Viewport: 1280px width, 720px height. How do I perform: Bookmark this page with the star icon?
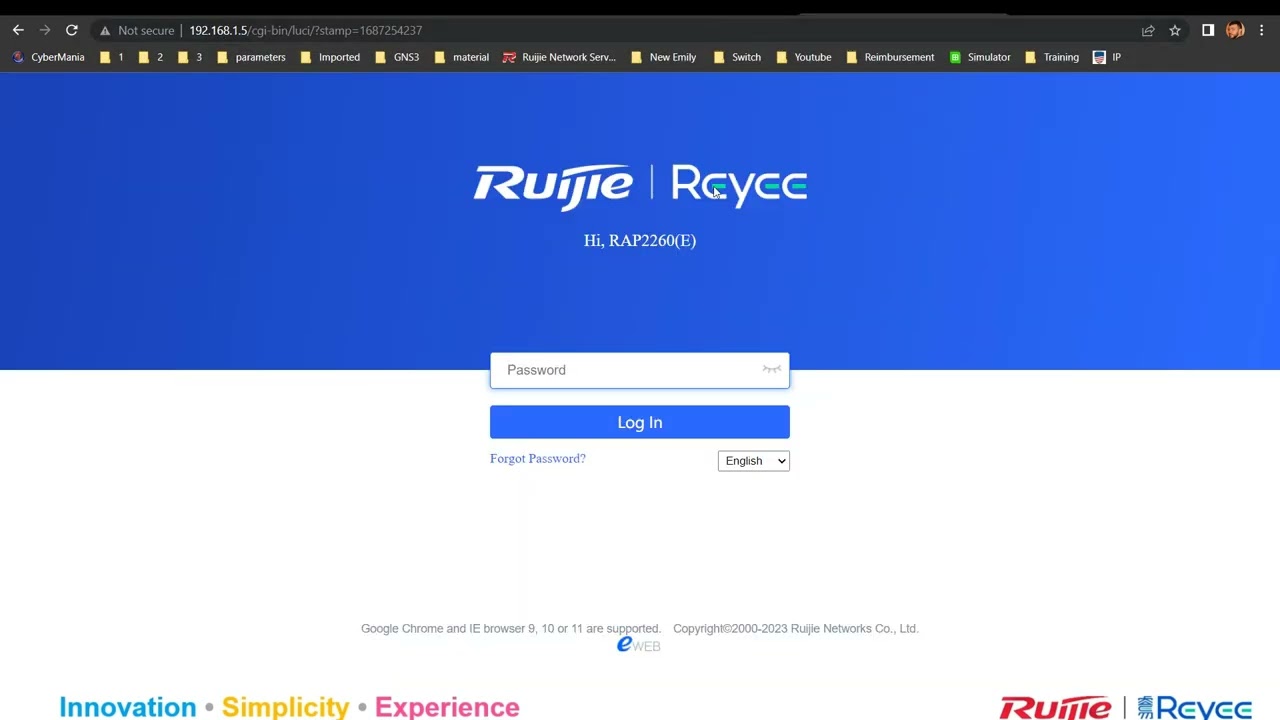pos(1175,30)
